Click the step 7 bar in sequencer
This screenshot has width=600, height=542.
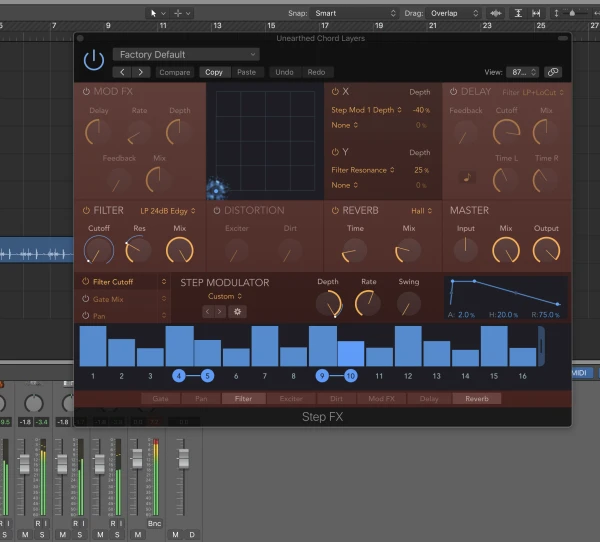pyautogui.click(x=264, y=346)
